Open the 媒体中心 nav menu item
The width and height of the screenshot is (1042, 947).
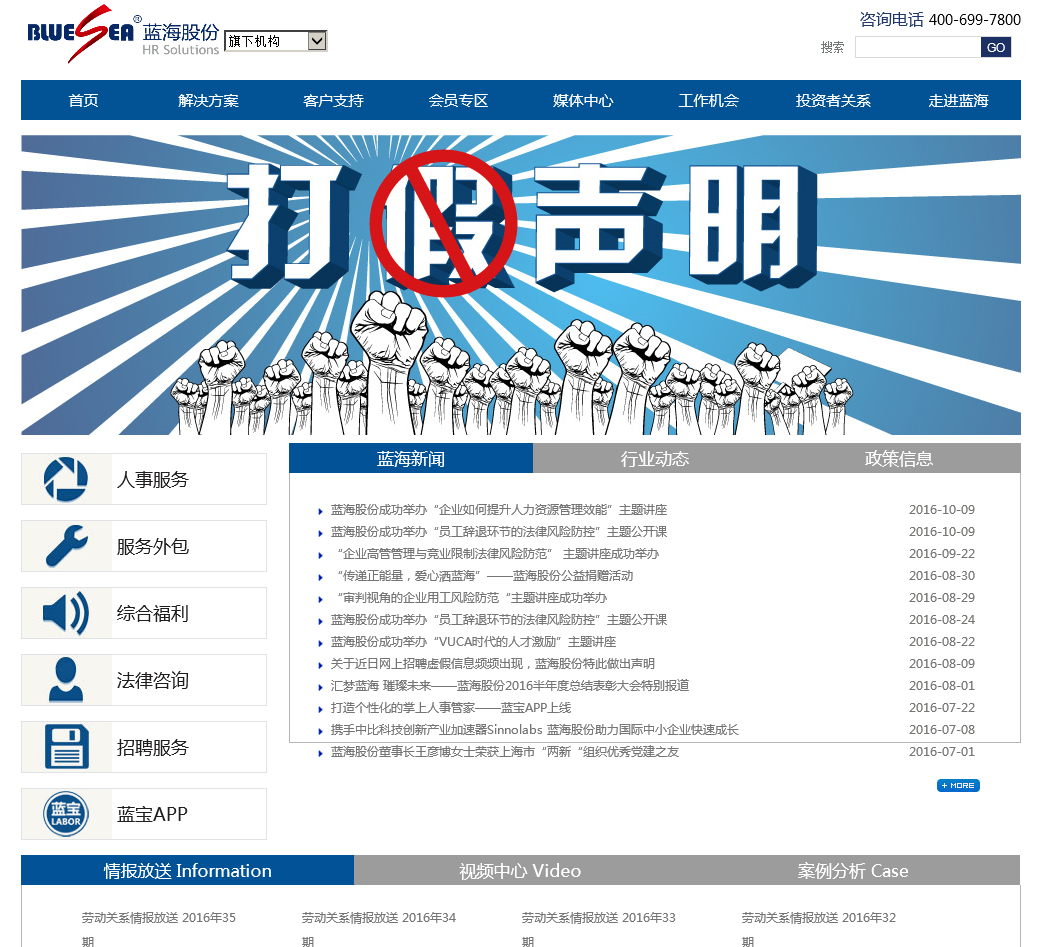[x=583, y=100]
